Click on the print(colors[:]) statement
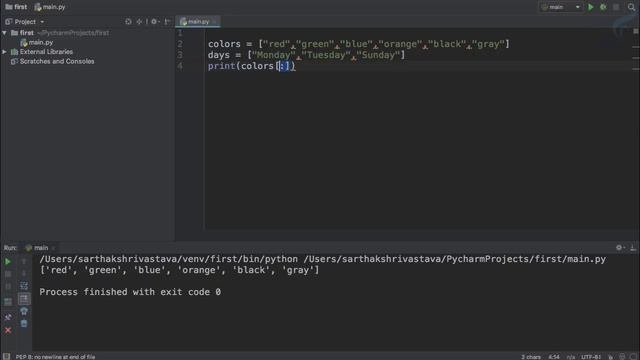 [x=251, y=66]
